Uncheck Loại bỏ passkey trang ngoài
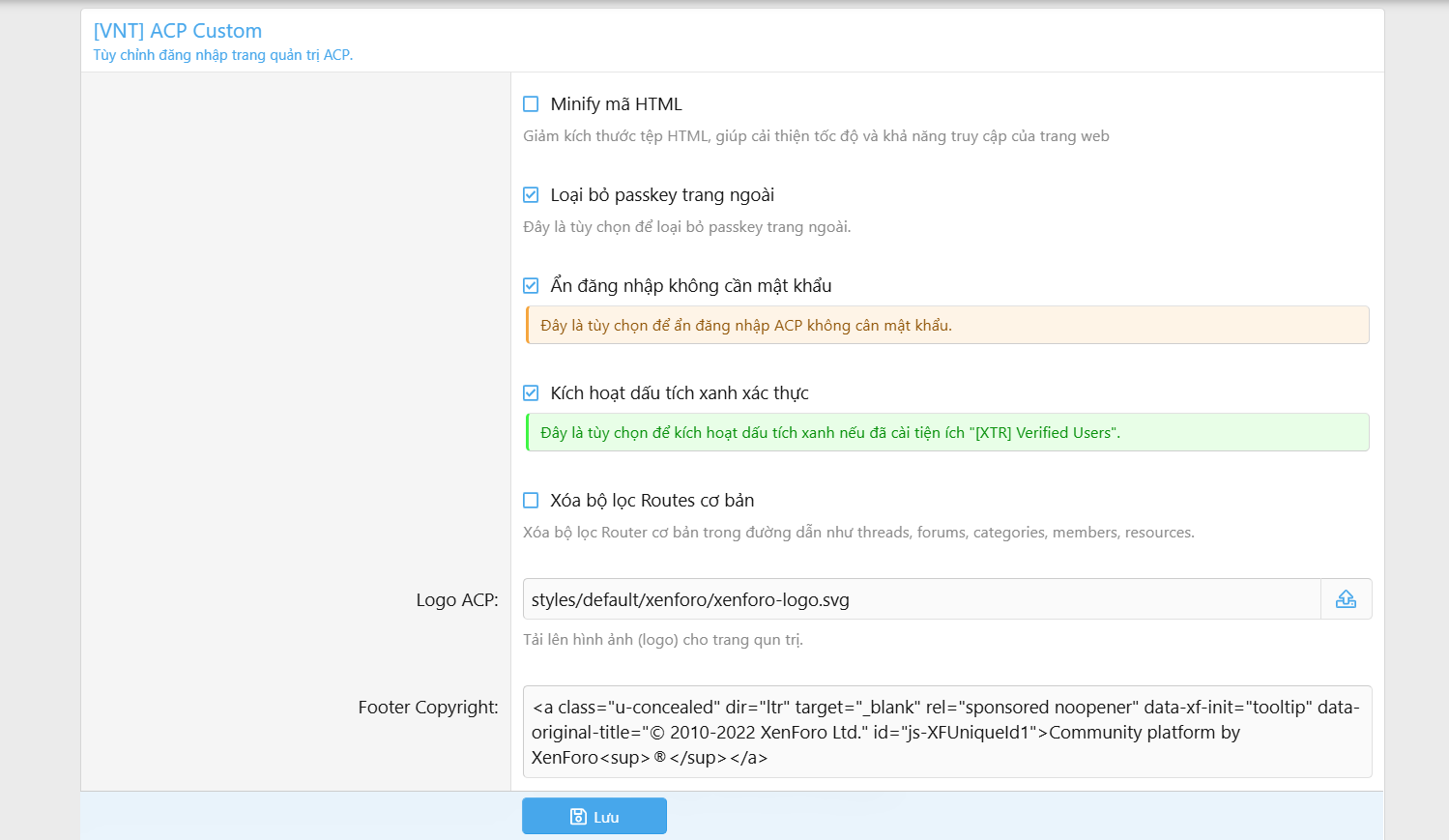Image resolution: width=1449 pixels, height=840 pixels. pyautogui.click(x=531, y=194)
